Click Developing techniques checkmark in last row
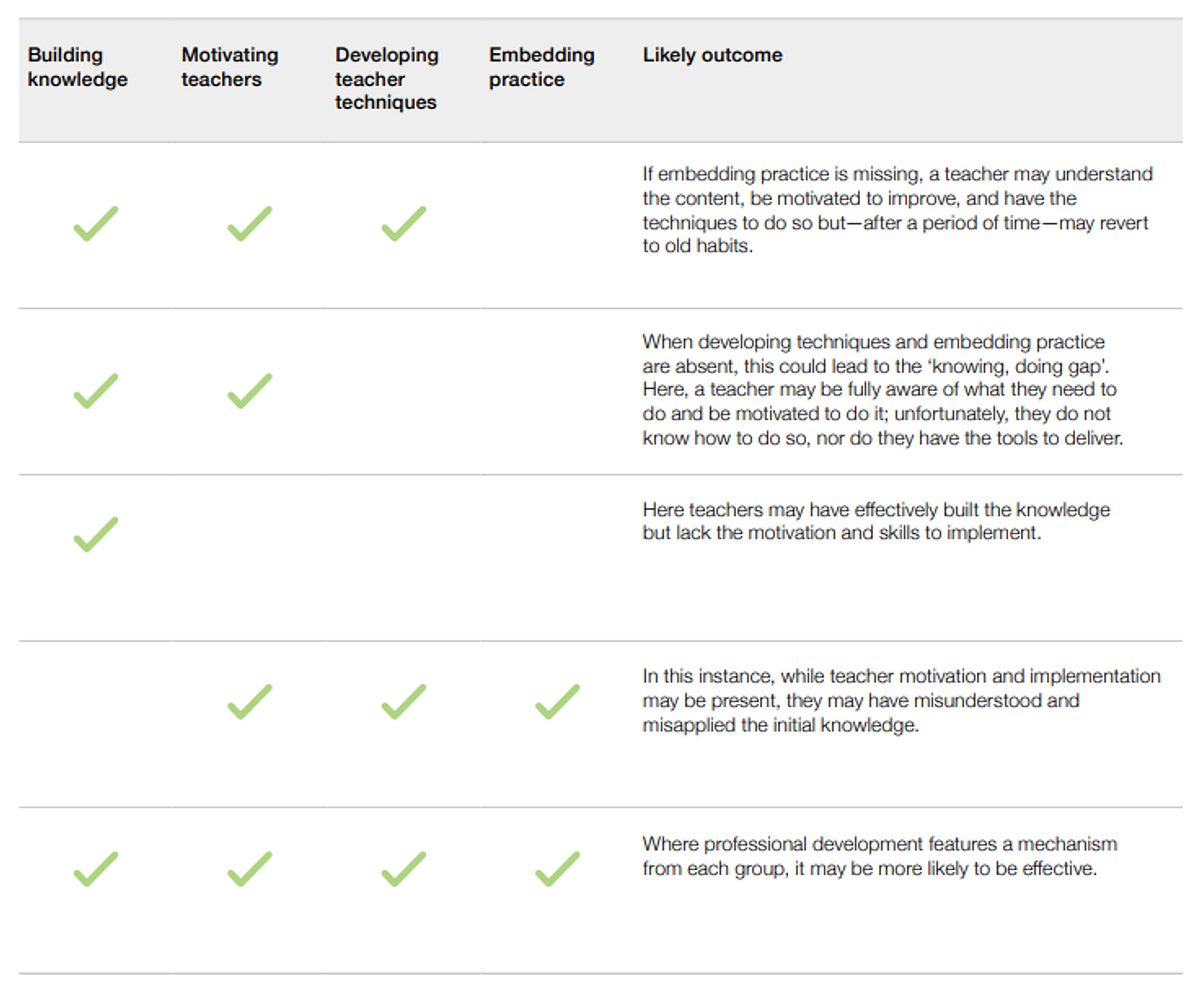1200x992 pixels. point(404,868)
